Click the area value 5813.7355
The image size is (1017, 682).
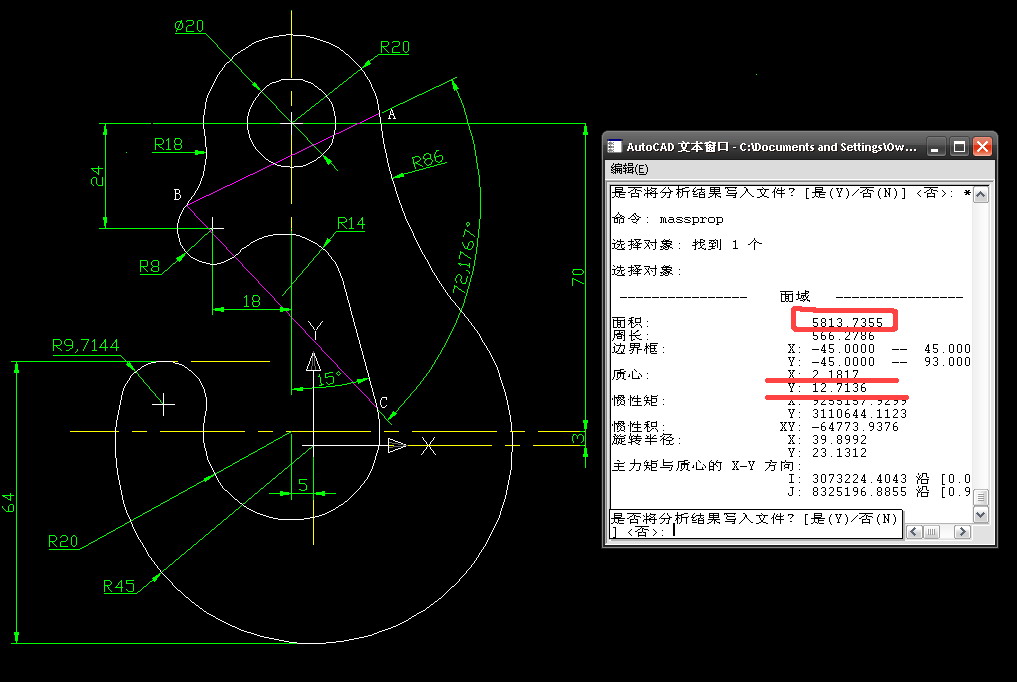pos(847,322)
